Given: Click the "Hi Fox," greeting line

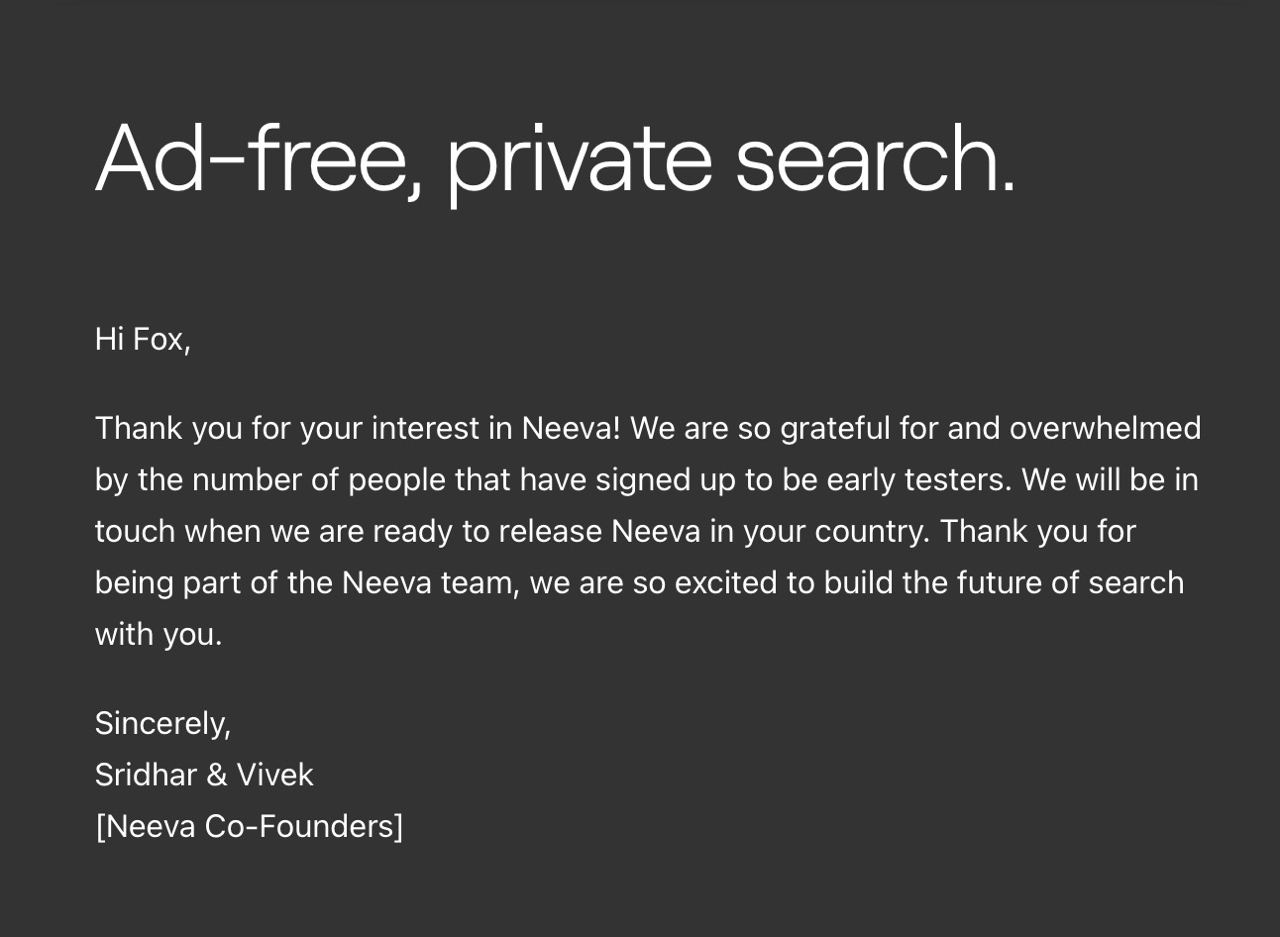Looking at the screenshot, I should [x=142, y=339].
